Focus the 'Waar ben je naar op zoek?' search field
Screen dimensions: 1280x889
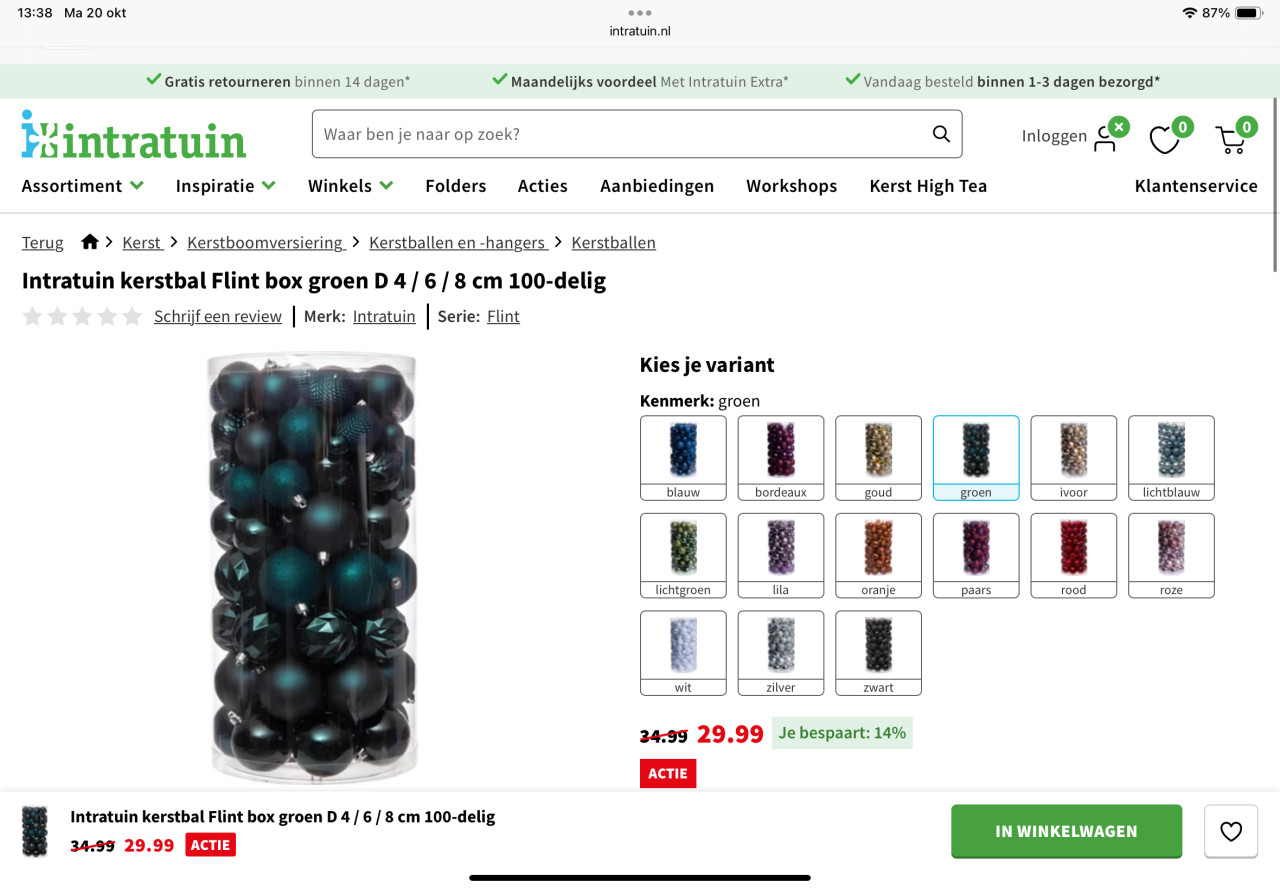[637, 134]
